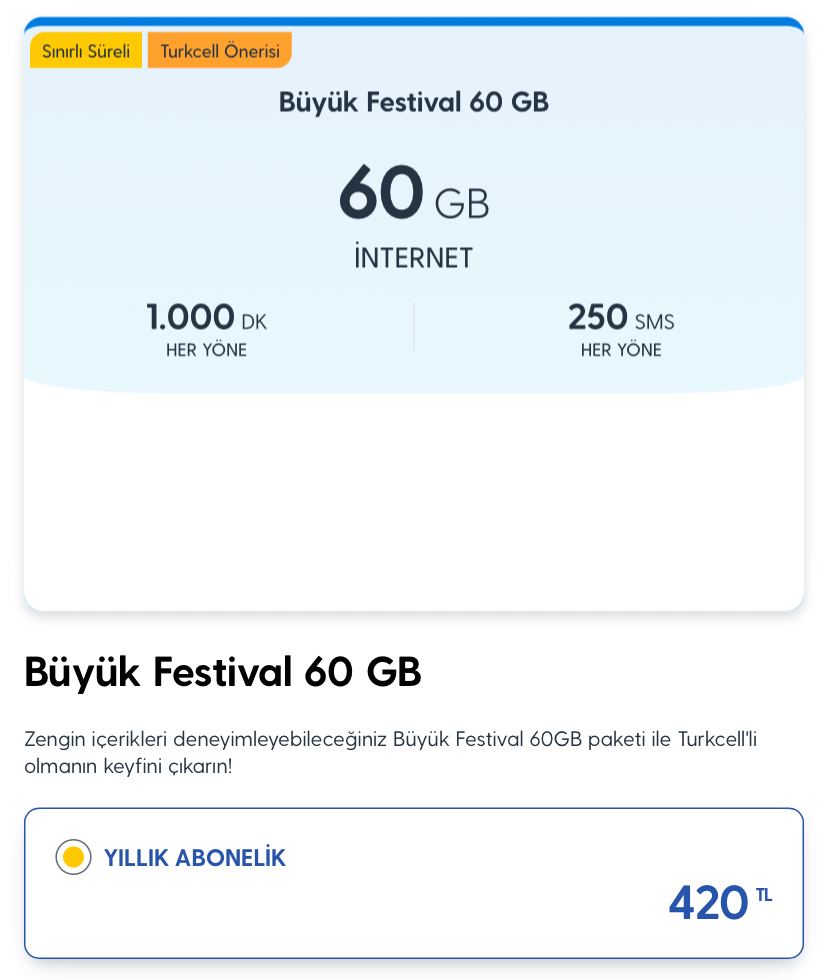Click the divider between DK and SMS
Viewport: 828px width, 980px height.
(x=414, y=326)
